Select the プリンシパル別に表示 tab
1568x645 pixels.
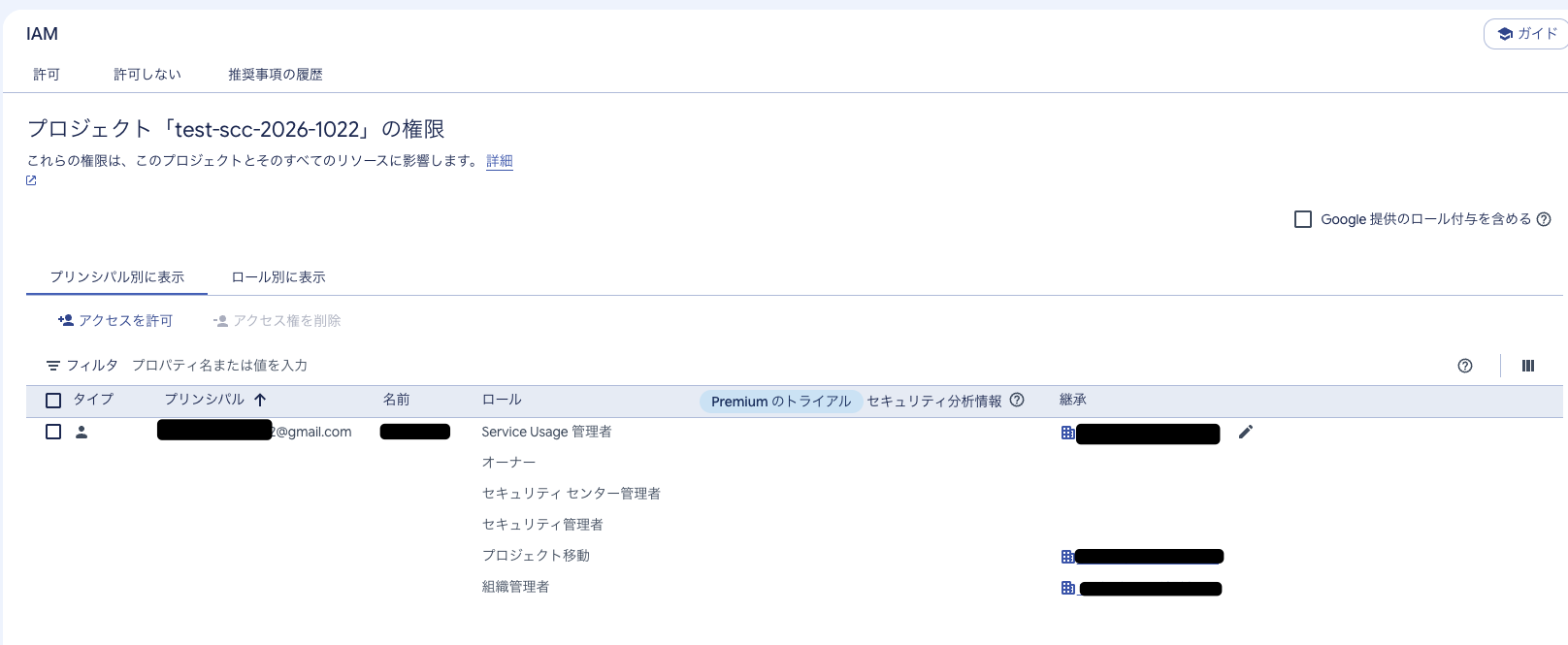coord(116,277)
